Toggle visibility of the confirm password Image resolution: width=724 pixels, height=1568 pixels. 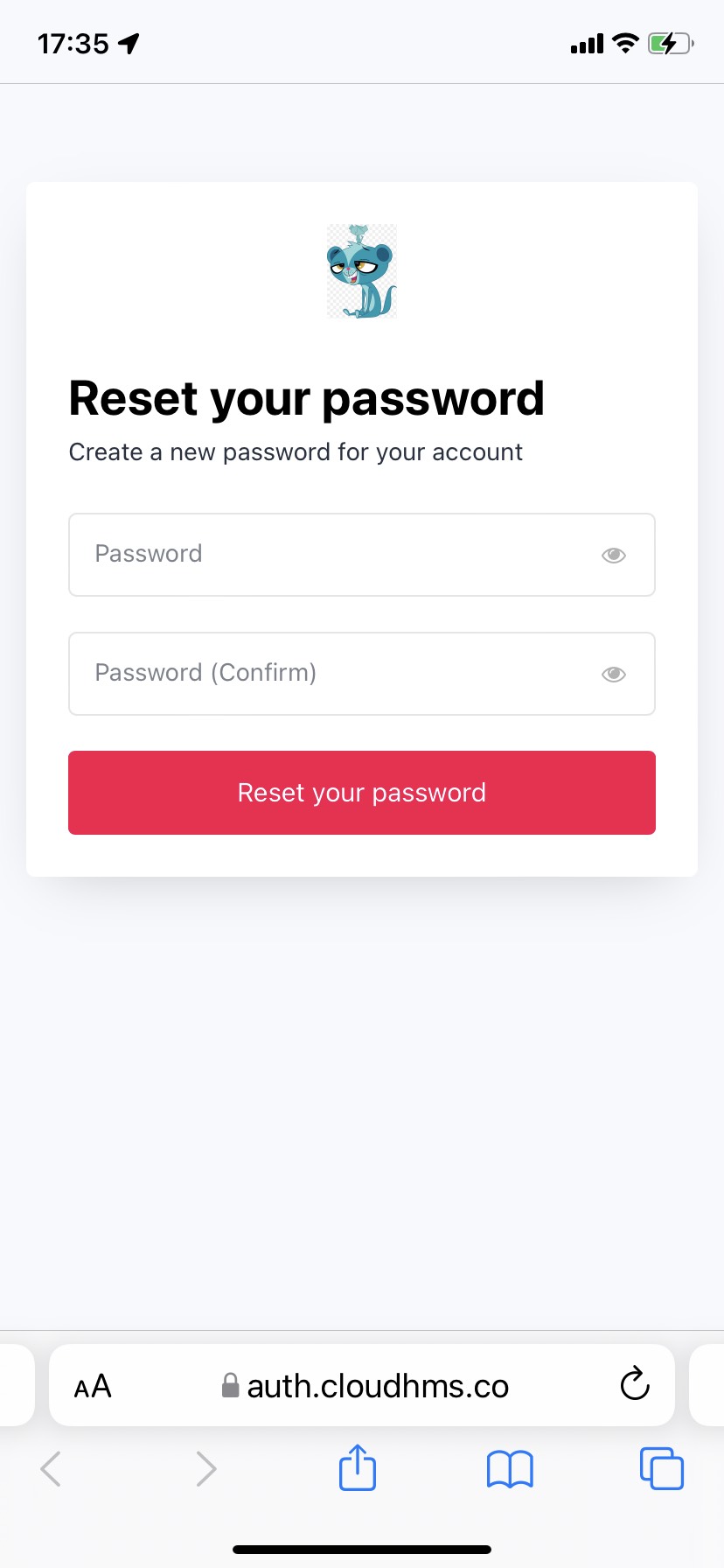(x=614, y=674)
